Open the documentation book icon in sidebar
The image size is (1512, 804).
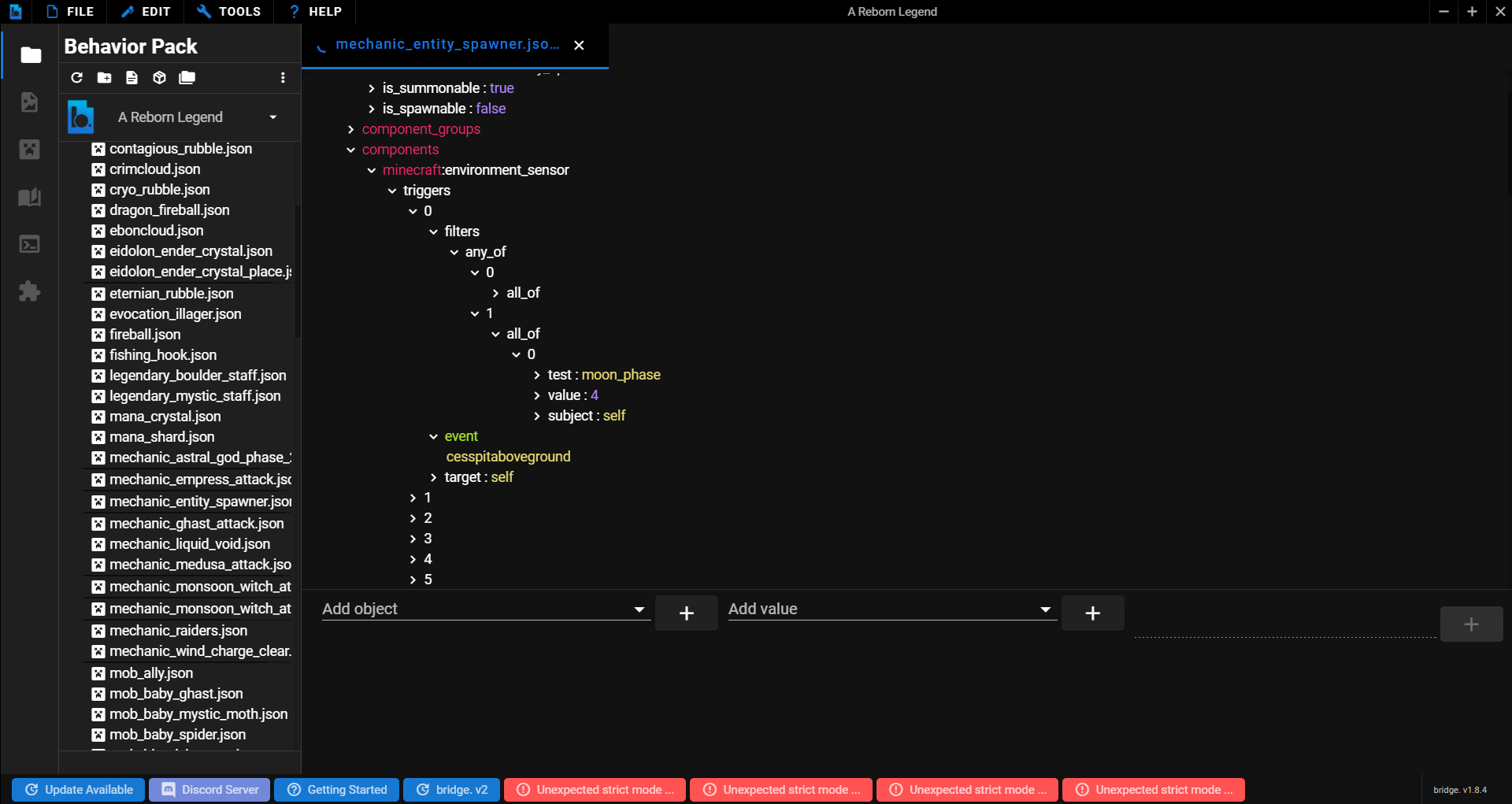click(29, 197)
